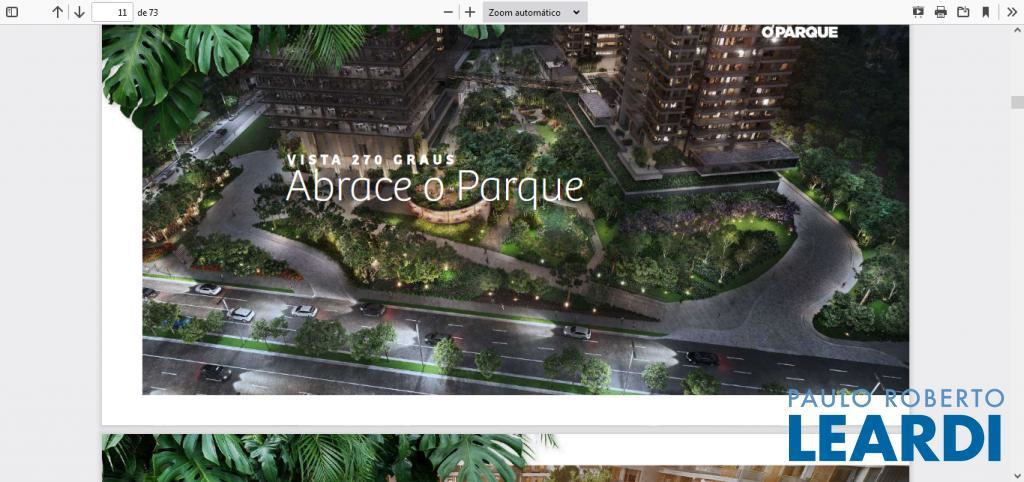This screenshot has width=1024, height=482.
Task: Click the 'VISTA 270 GRAUS' text
Action: point(371,160)
